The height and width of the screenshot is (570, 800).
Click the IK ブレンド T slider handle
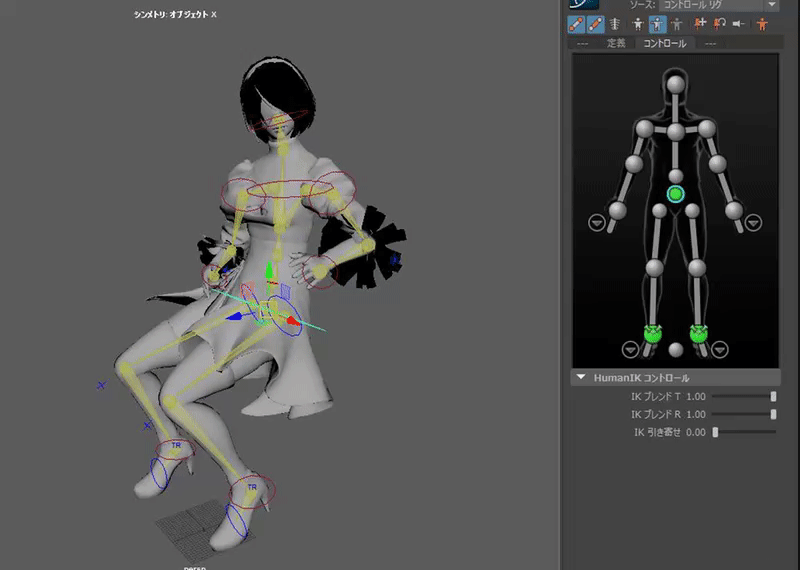(x=773, y=397)
